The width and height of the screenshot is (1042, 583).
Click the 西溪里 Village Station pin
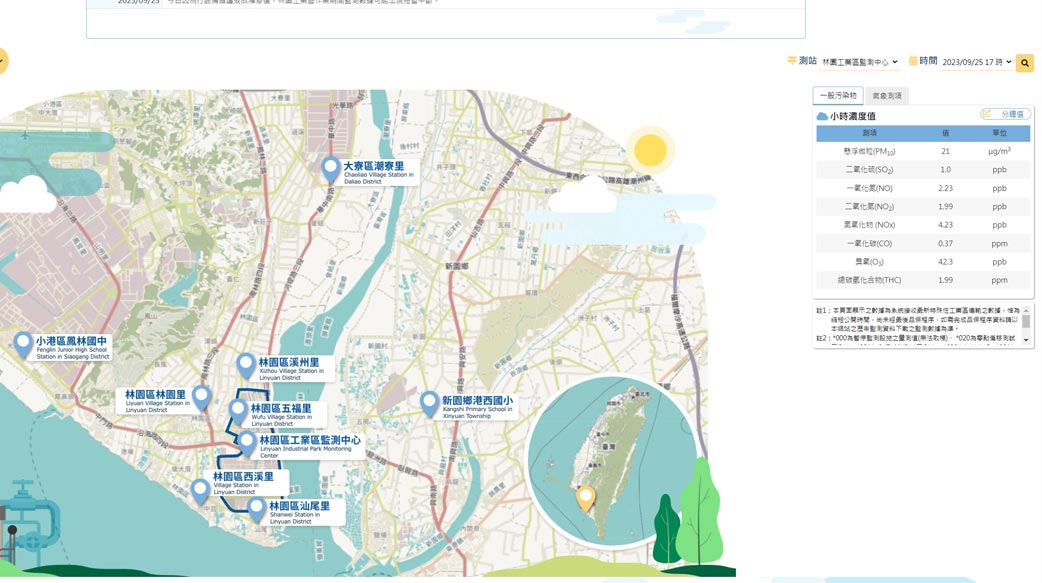coord(200,490)
